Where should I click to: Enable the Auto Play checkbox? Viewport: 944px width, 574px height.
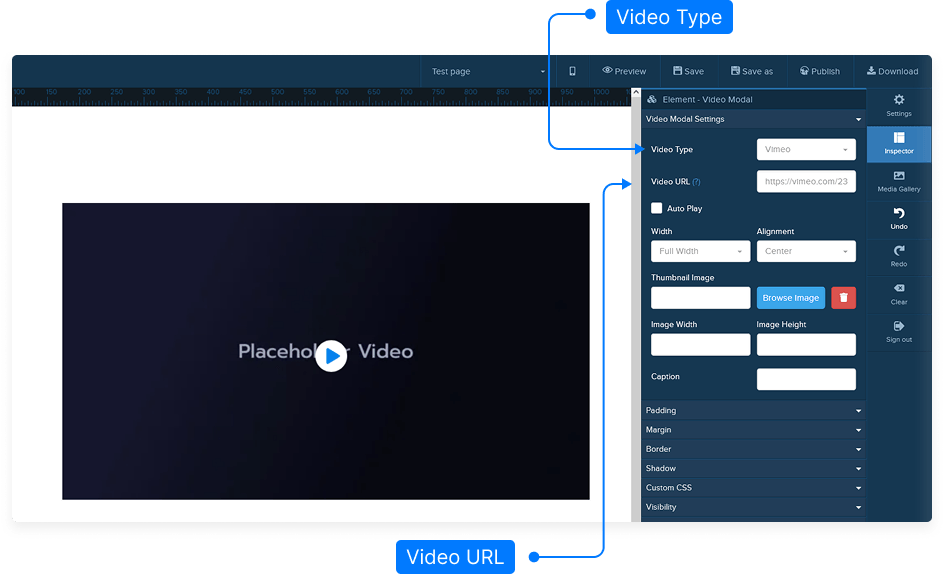657,208
